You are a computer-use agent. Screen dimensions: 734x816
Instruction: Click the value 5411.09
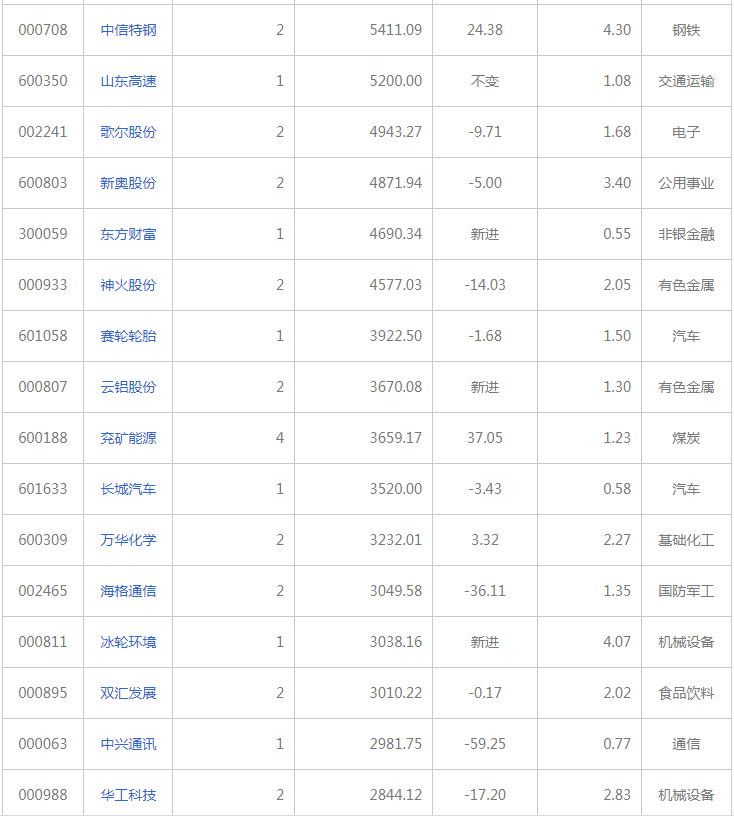(396, 30)
